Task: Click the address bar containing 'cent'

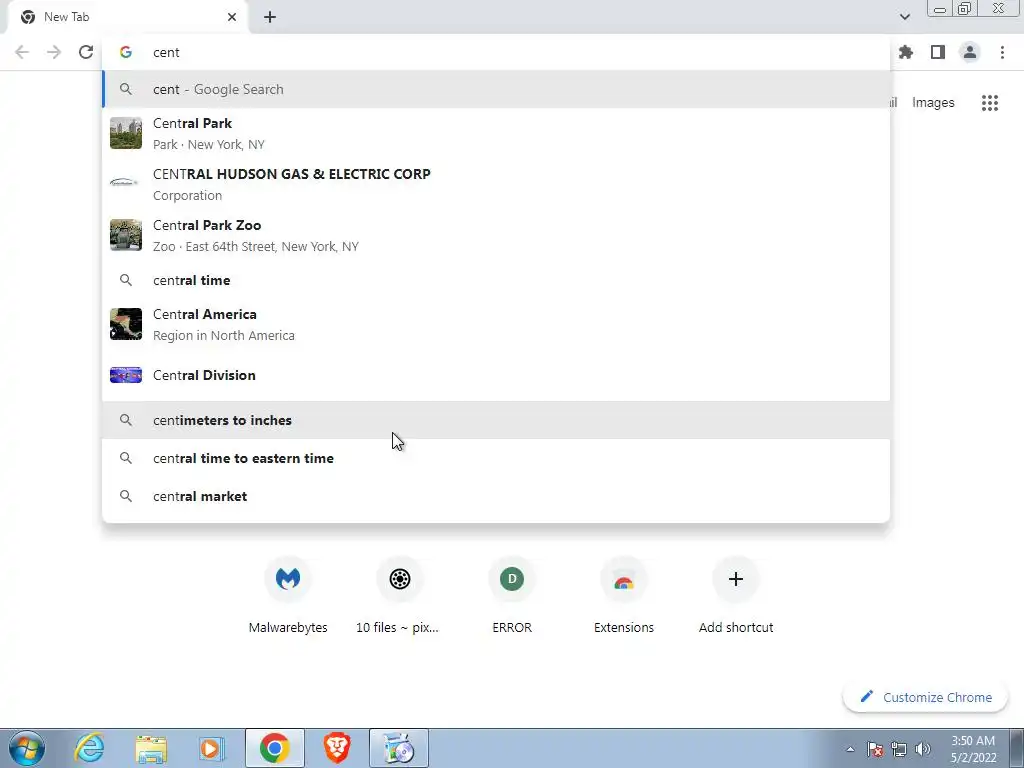Action: (x=496, y=52)
